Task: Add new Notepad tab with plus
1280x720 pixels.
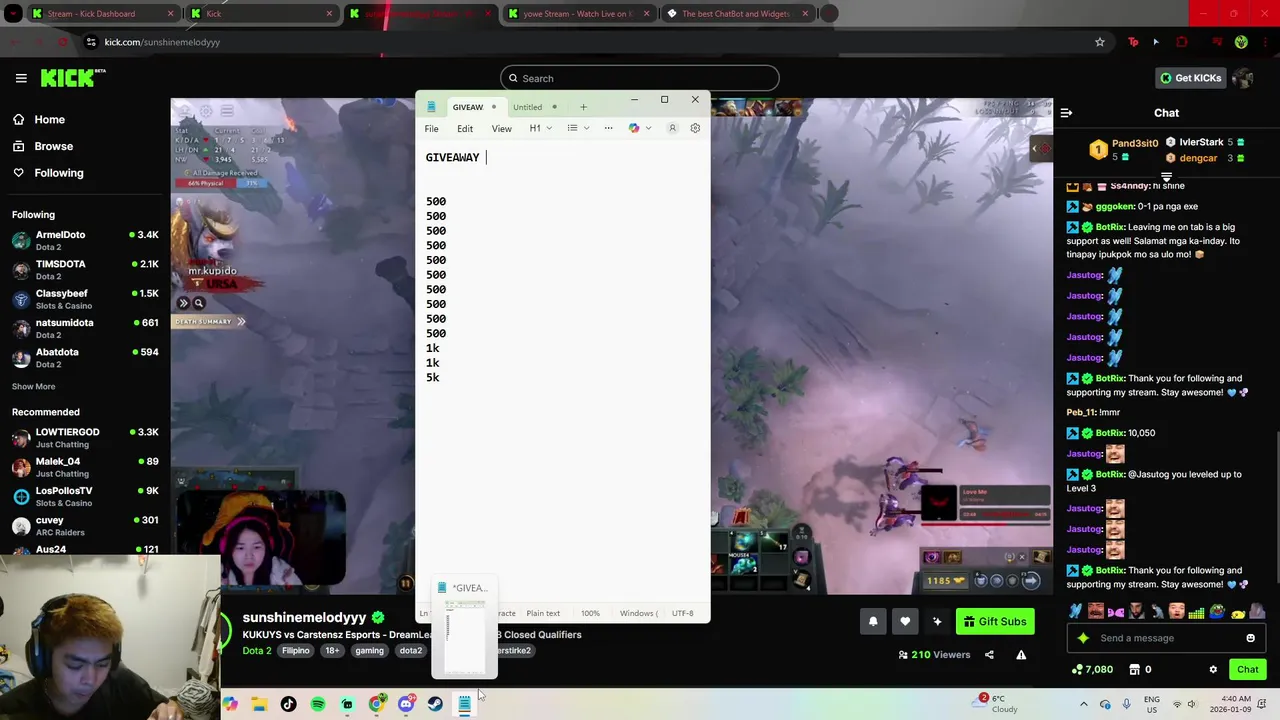Action: (583, 107)
